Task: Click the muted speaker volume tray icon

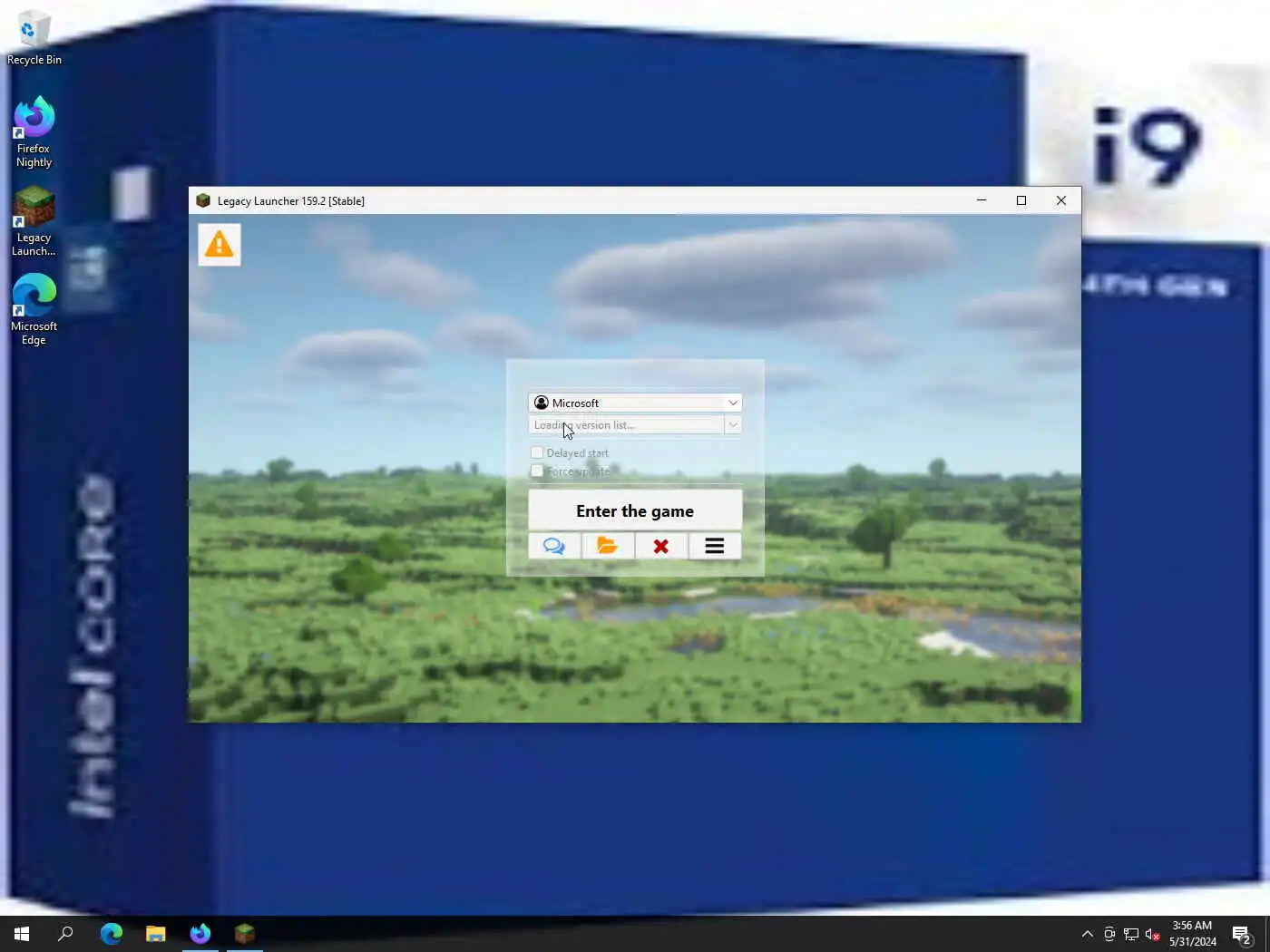Action: pyautogui.click(x=1153, y=934)
